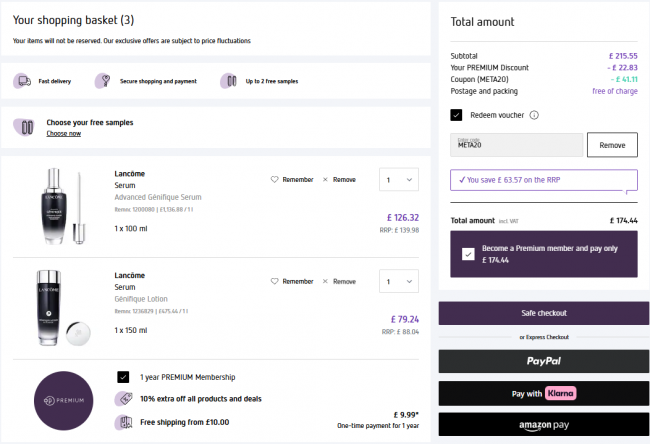Image resolution: width=650 pixels, height=444 pixels.
Task: Click the free samples icon beside Choose your free samples
Action: click(24, 127)
